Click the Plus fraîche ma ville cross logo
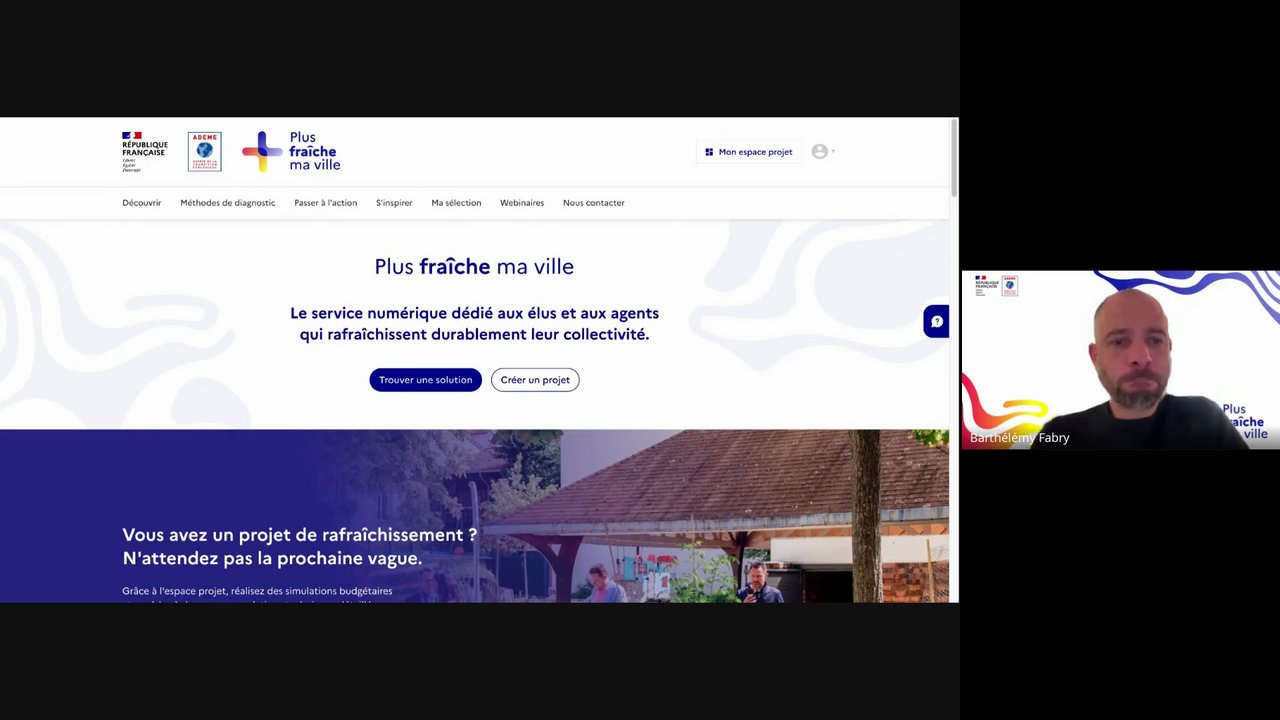1280x720 pixels. 262,151
